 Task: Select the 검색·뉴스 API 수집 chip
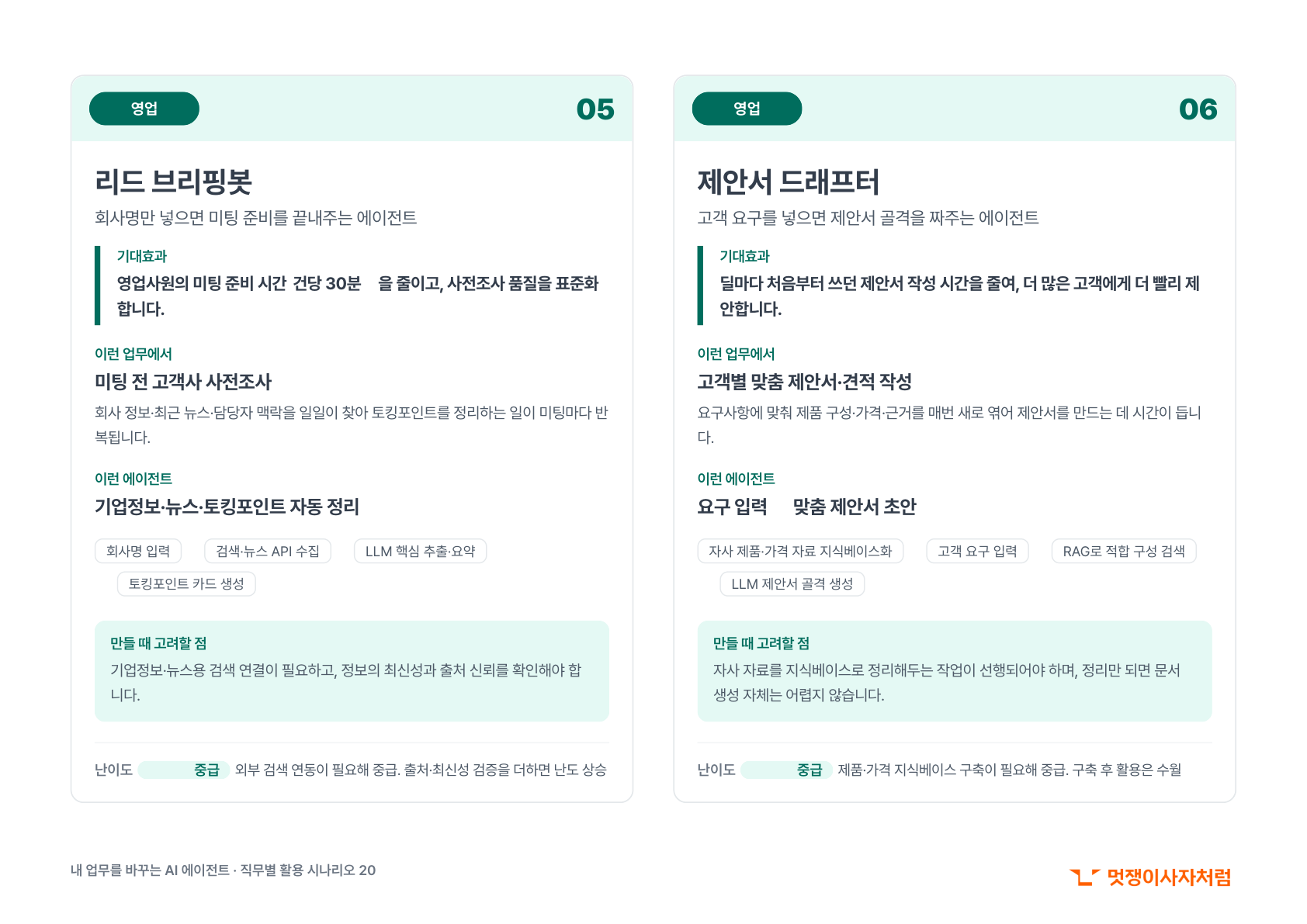coord(268,551)
